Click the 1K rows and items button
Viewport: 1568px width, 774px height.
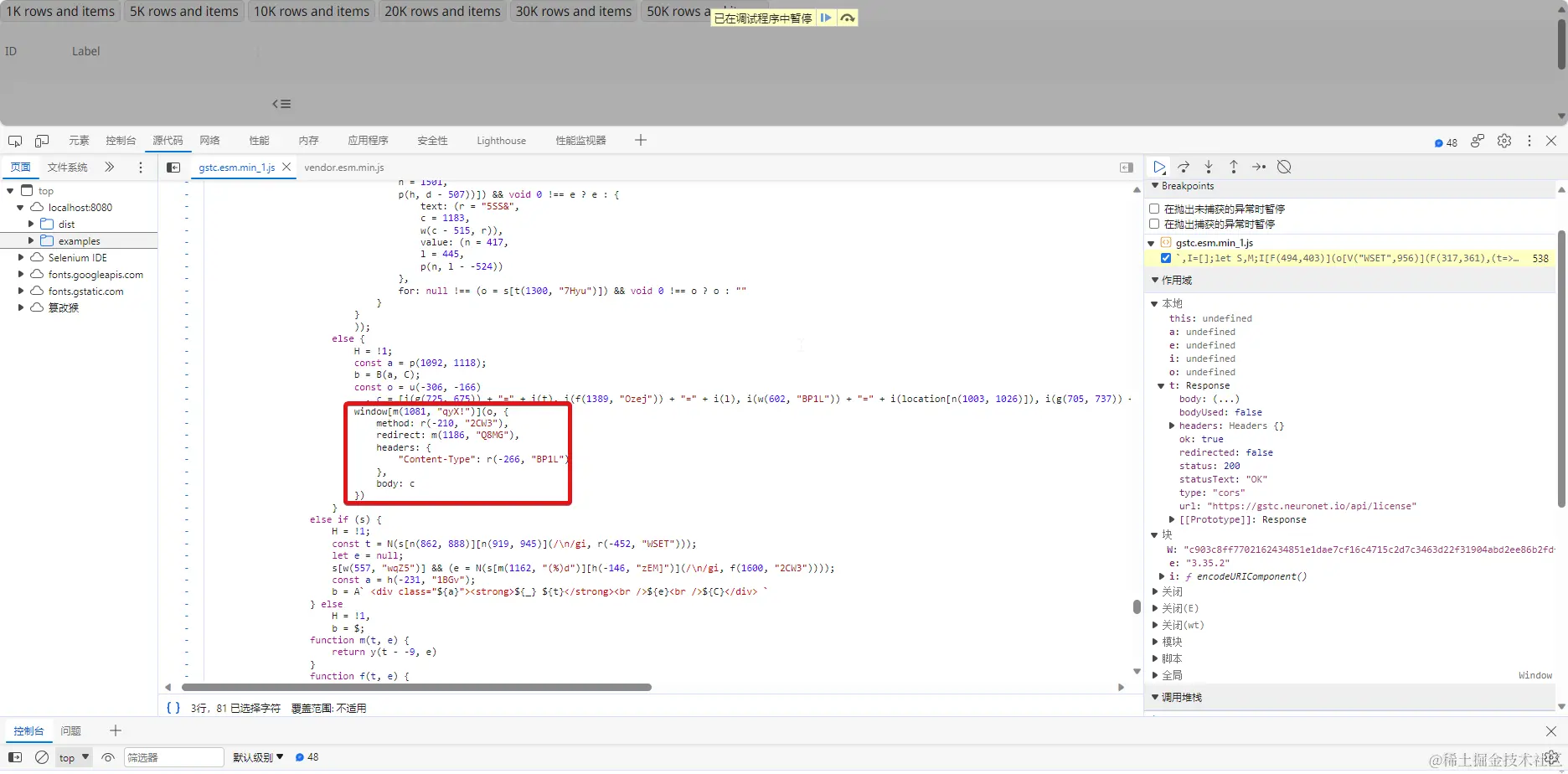[x=60, y=12]
